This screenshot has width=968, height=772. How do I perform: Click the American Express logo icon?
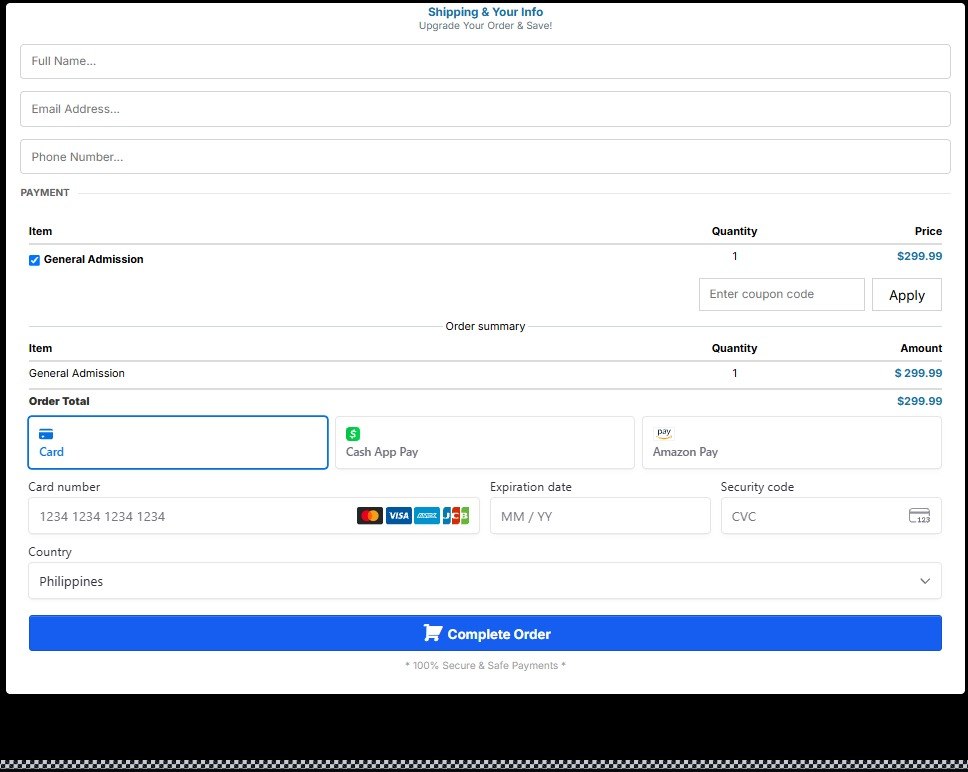click(x=427, y=516)
